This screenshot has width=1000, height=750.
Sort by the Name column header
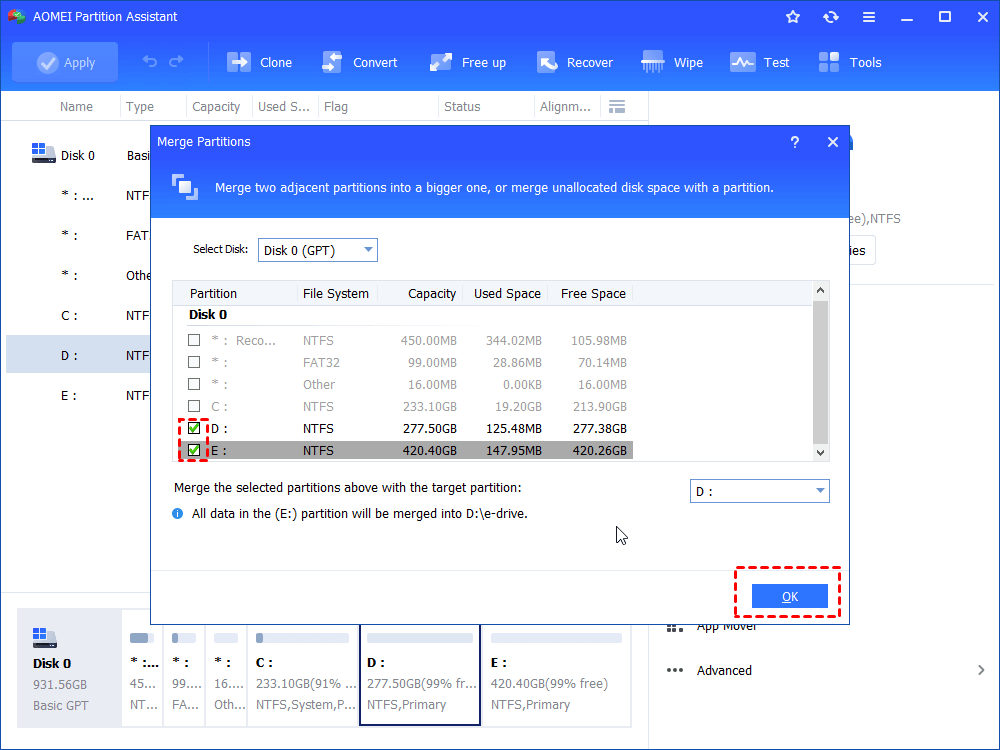[76, 107]
